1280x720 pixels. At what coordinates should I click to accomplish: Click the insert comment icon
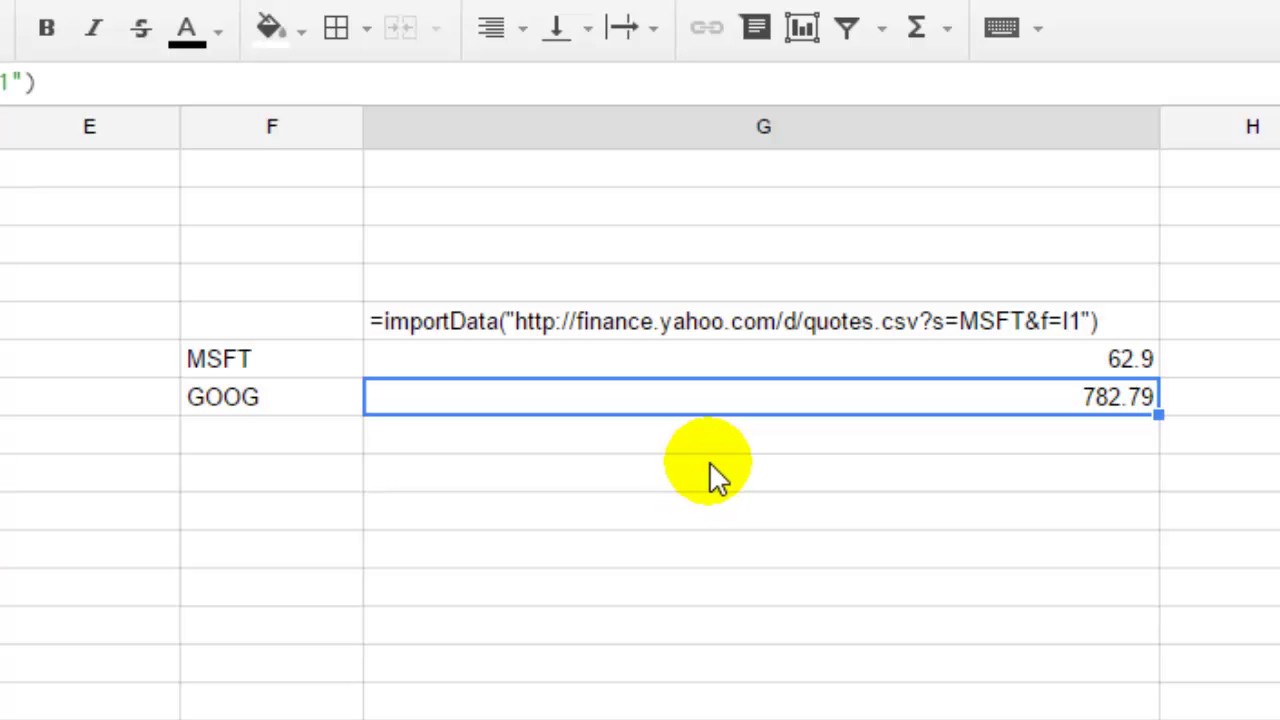coord(756,27)
